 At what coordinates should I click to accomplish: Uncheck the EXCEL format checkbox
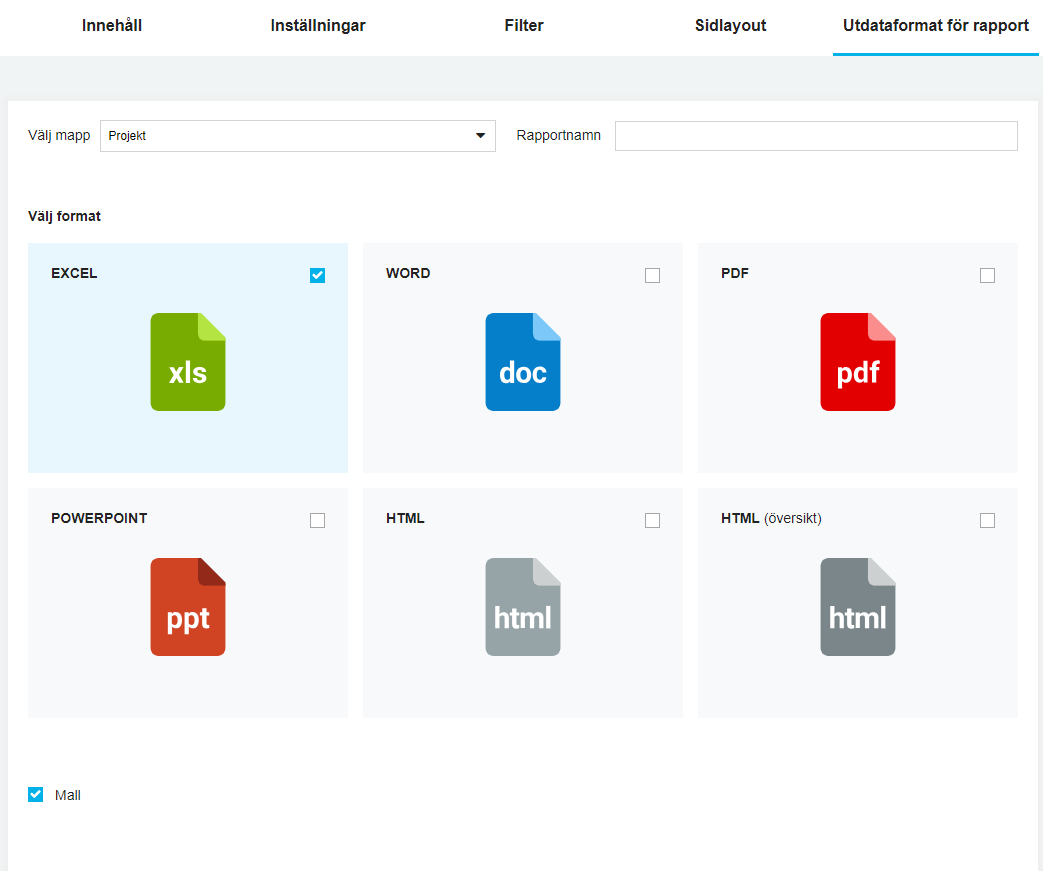pyautogui.click(x=317, y=275)
